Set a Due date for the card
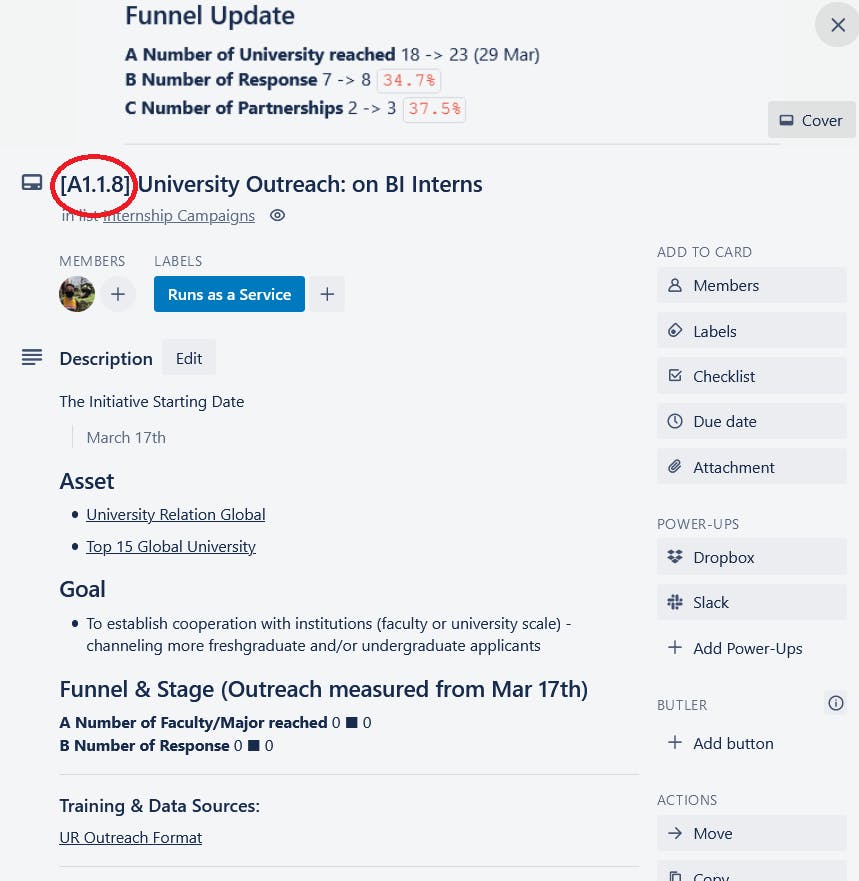The image size is (859, 881). coord(751,421)
